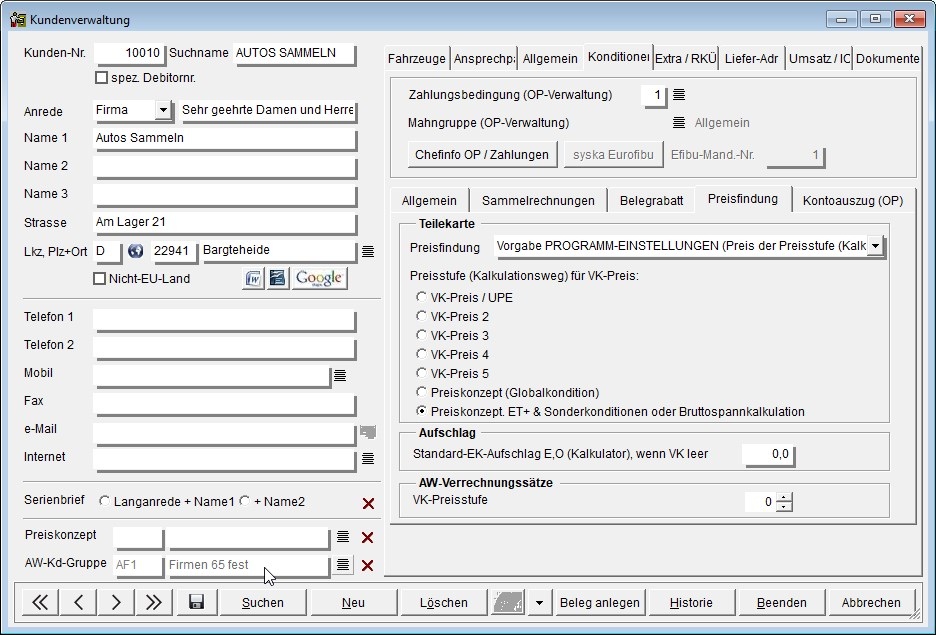
Task: Click into the Telefon 1 field
Action: [225, 319]
